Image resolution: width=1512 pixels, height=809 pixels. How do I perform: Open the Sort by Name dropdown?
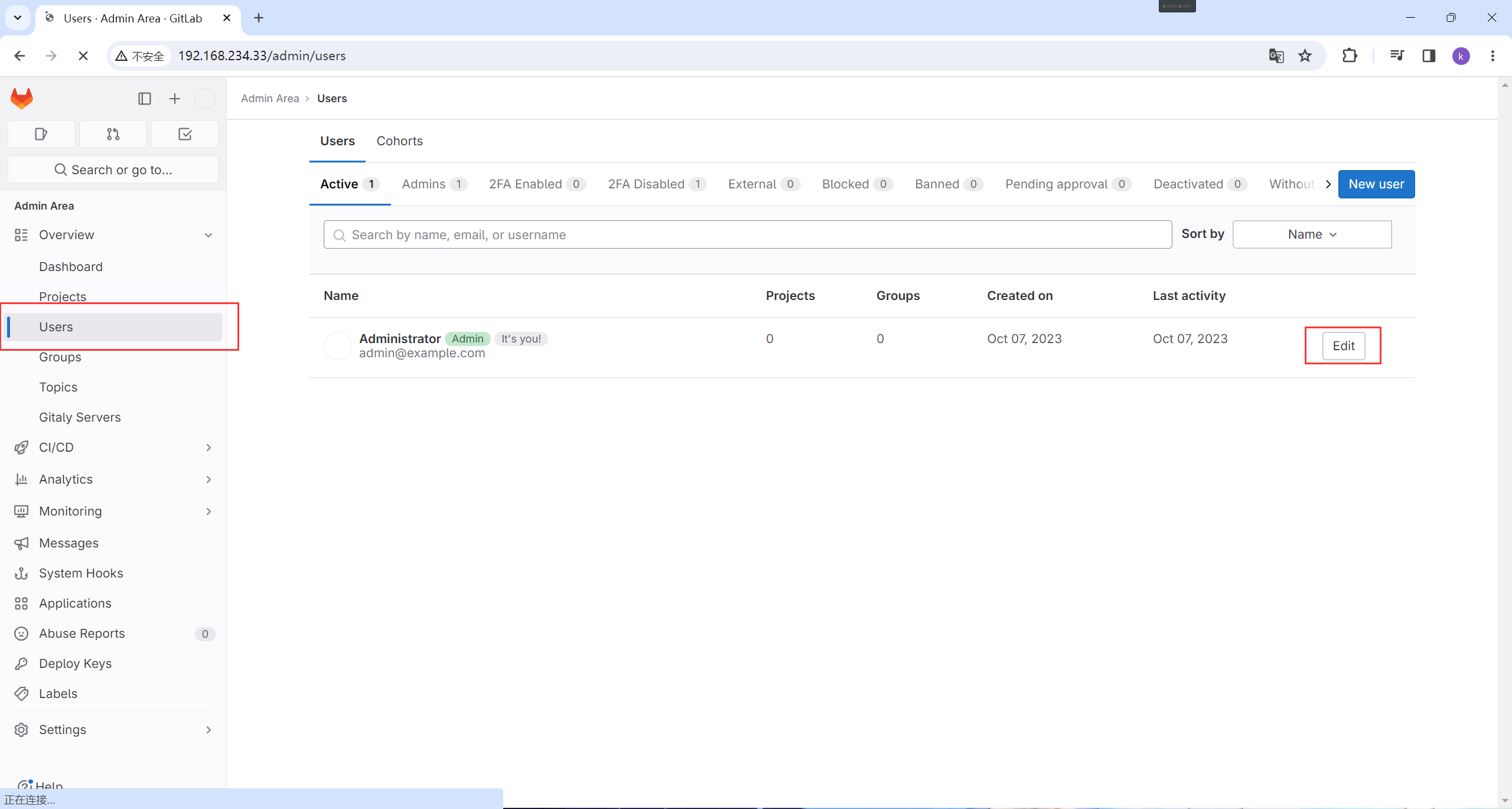1312,234
